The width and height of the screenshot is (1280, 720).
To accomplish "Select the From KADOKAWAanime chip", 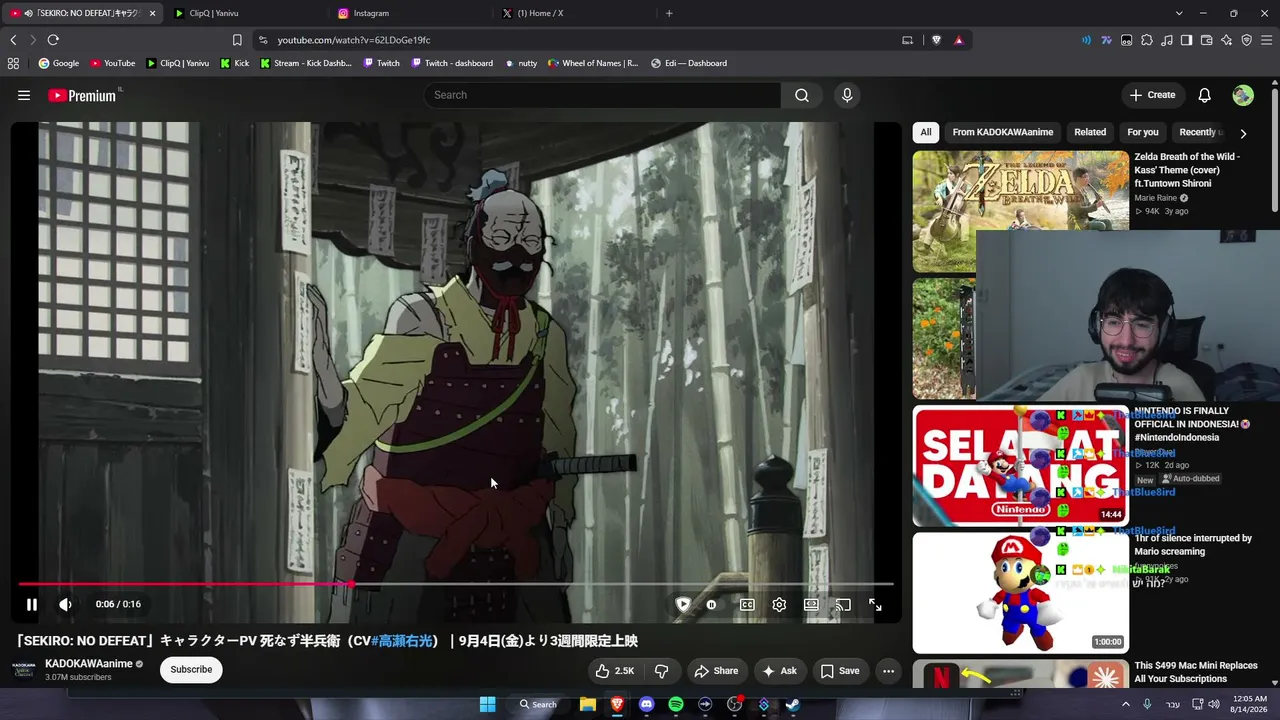I will click(1003, 132).
